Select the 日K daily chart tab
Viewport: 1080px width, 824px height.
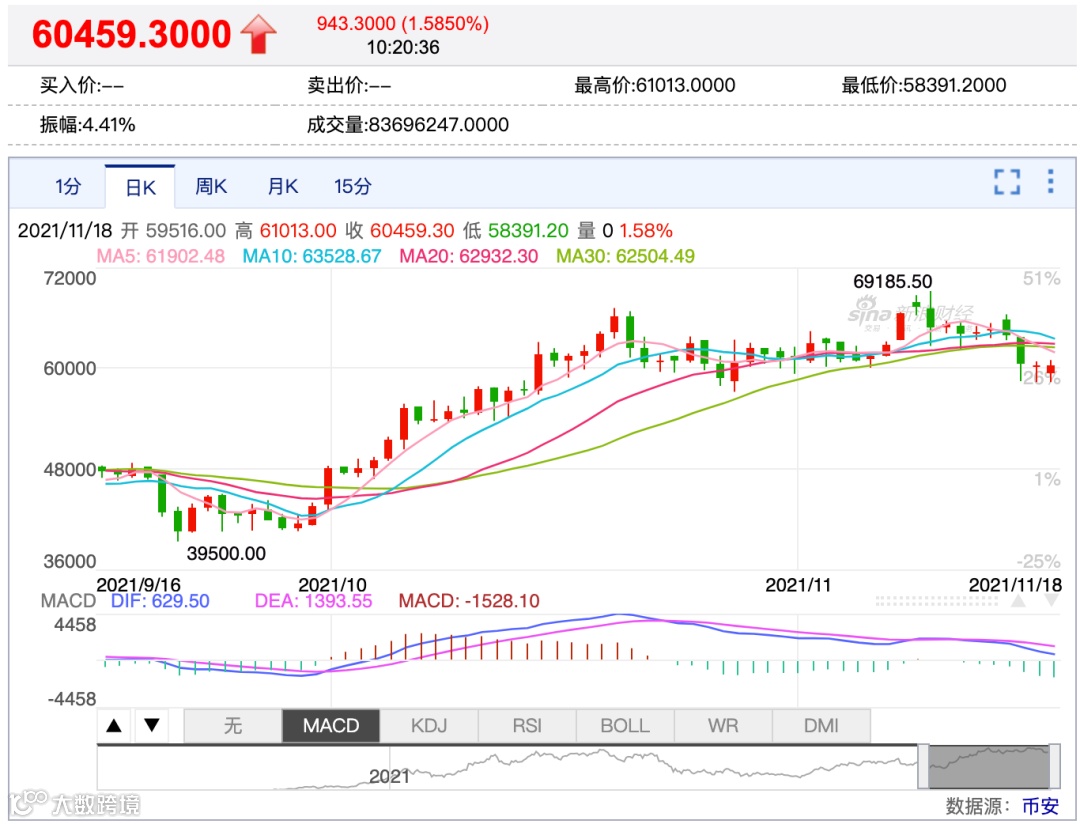tap(140, 187)
